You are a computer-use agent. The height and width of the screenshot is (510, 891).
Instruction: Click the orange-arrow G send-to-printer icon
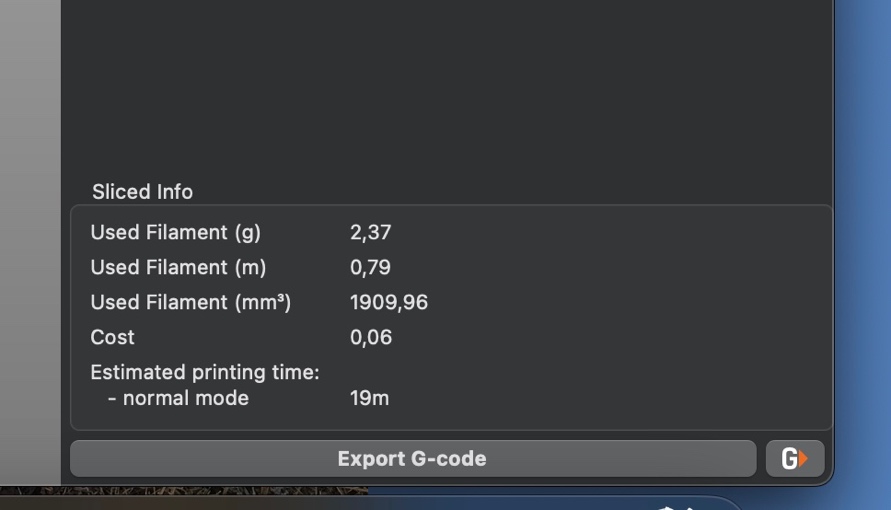794,458
